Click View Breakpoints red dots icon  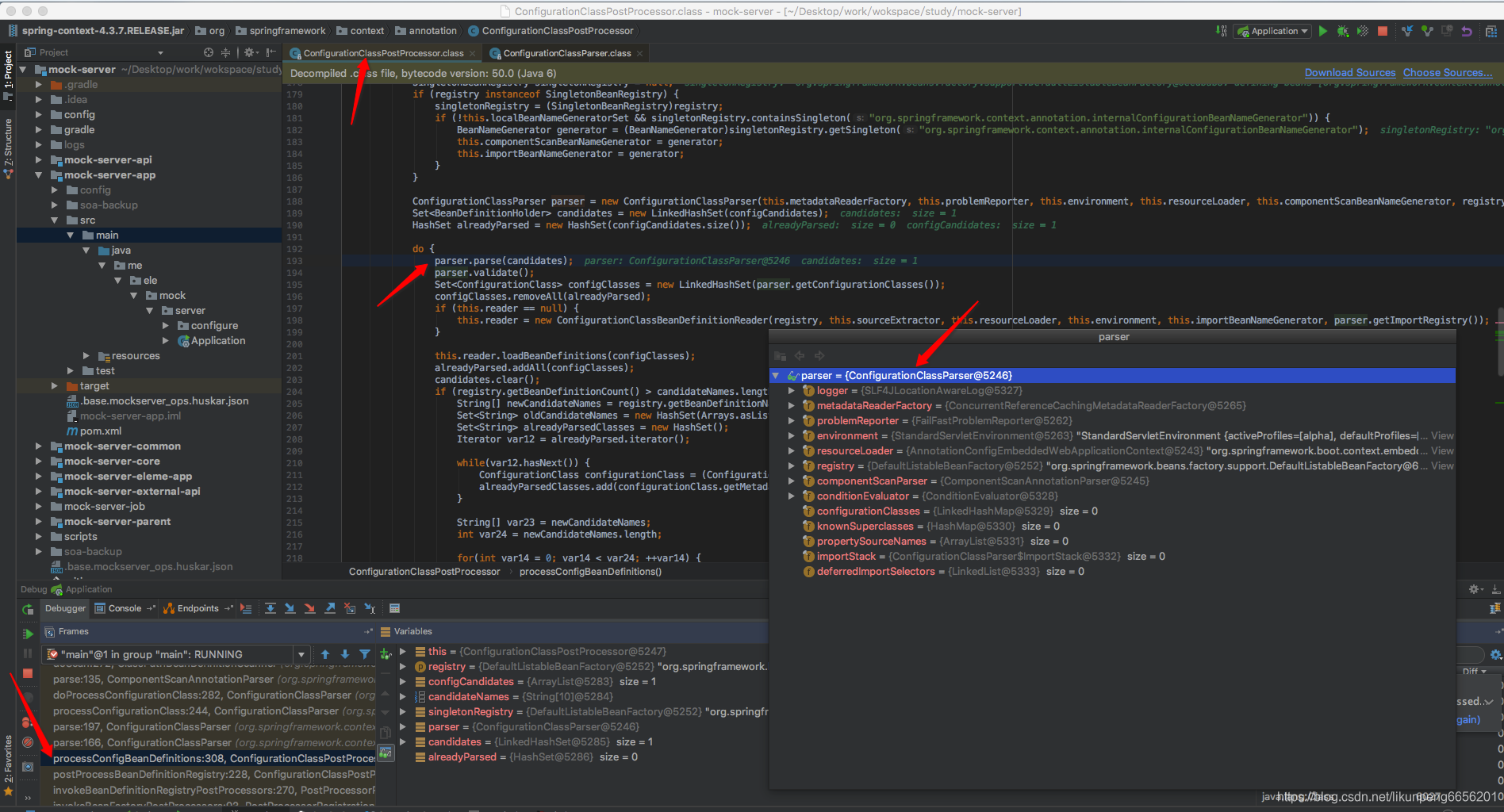(28, 722)
